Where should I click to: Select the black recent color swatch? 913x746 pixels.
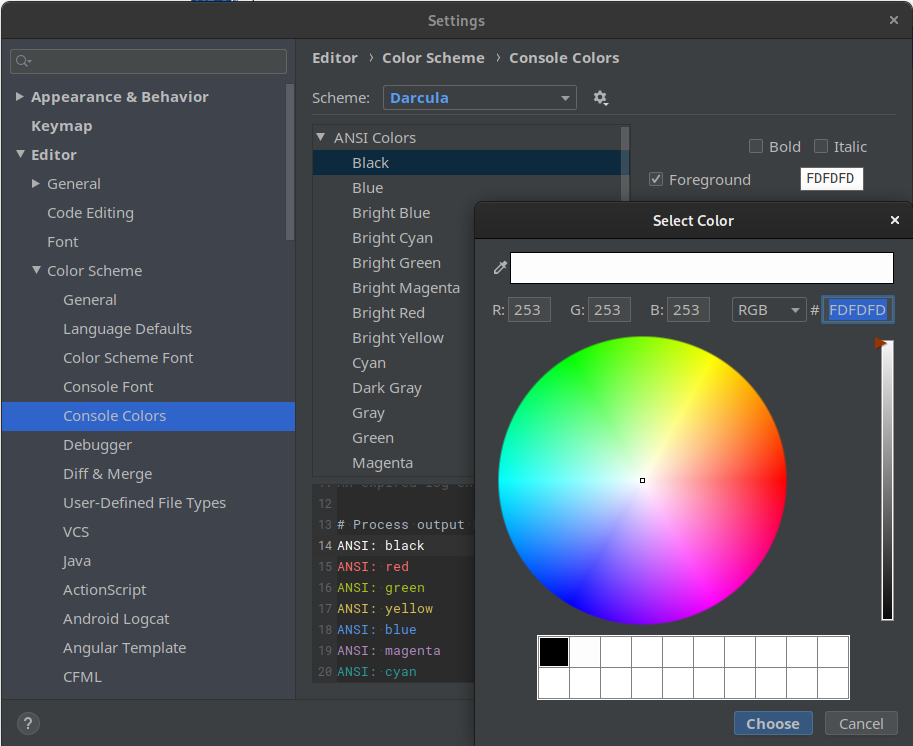[554, 652]
